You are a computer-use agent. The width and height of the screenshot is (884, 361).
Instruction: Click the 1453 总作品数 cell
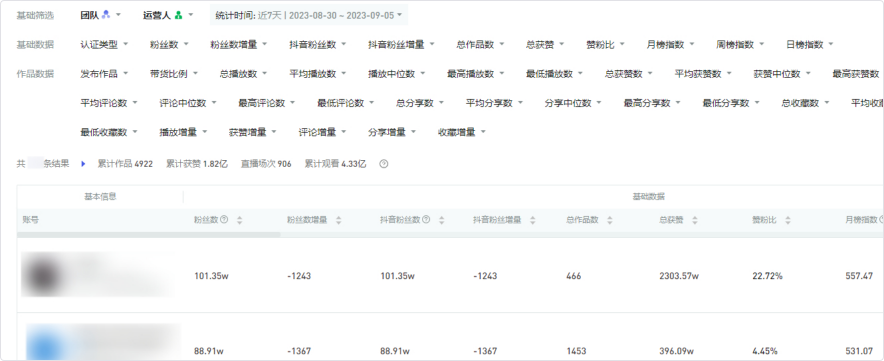[x=576, y=351]
